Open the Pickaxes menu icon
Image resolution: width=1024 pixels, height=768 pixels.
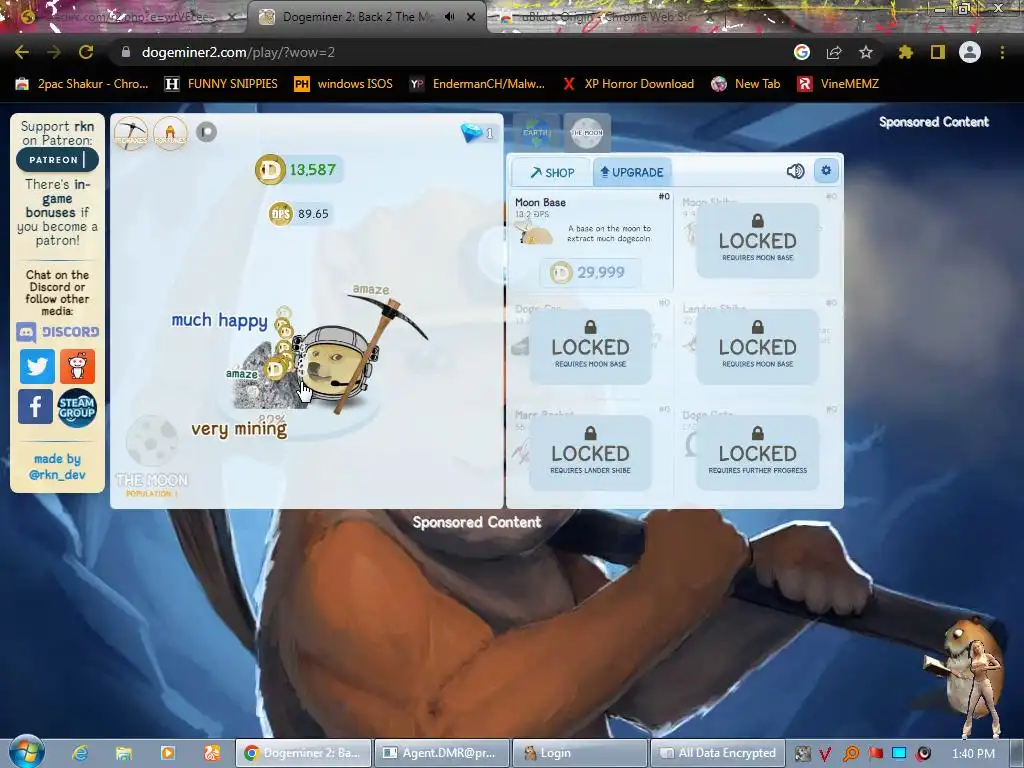click(131, 133)
